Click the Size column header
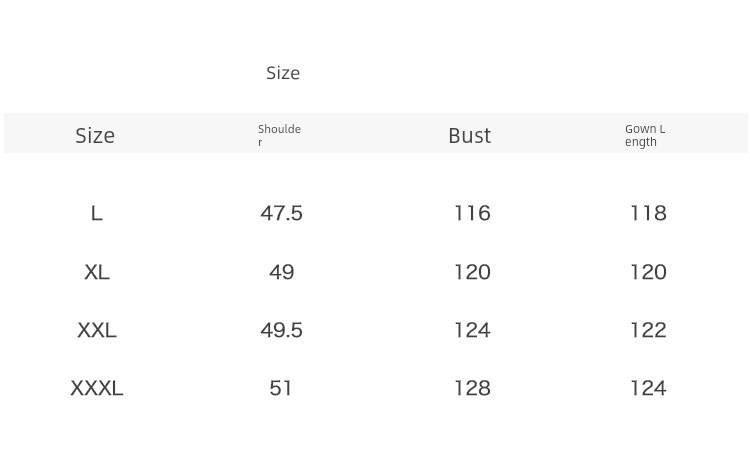Image resolution: width=750 pixels, height=467 pixels. coord(95,136)
